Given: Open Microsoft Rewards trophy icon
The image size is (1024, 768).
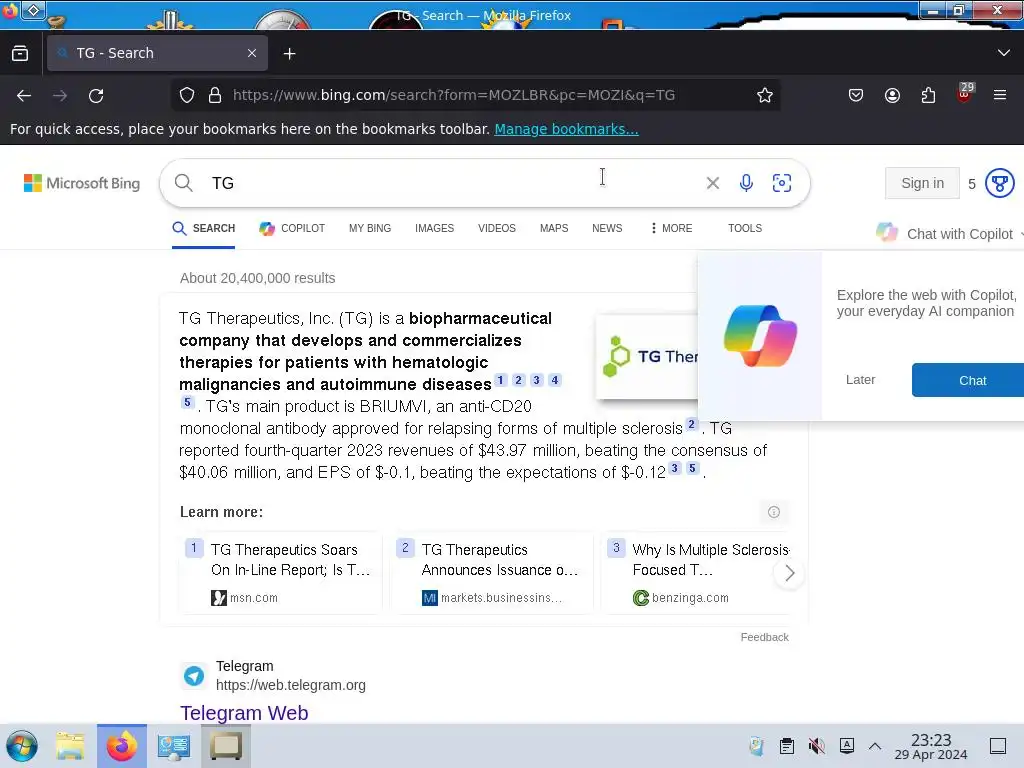Looking at the screenshot, I should pos(999,183).
